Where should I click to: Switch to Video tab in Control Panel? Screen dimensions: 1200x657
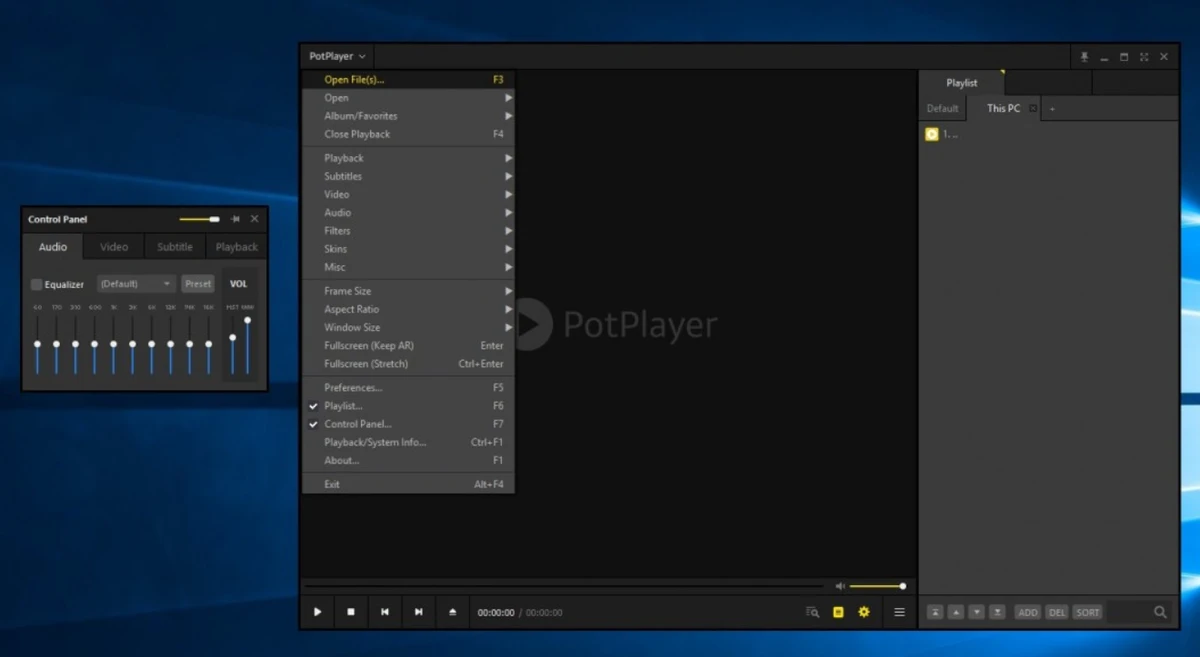pyautogui.click(x=114, y=247)
